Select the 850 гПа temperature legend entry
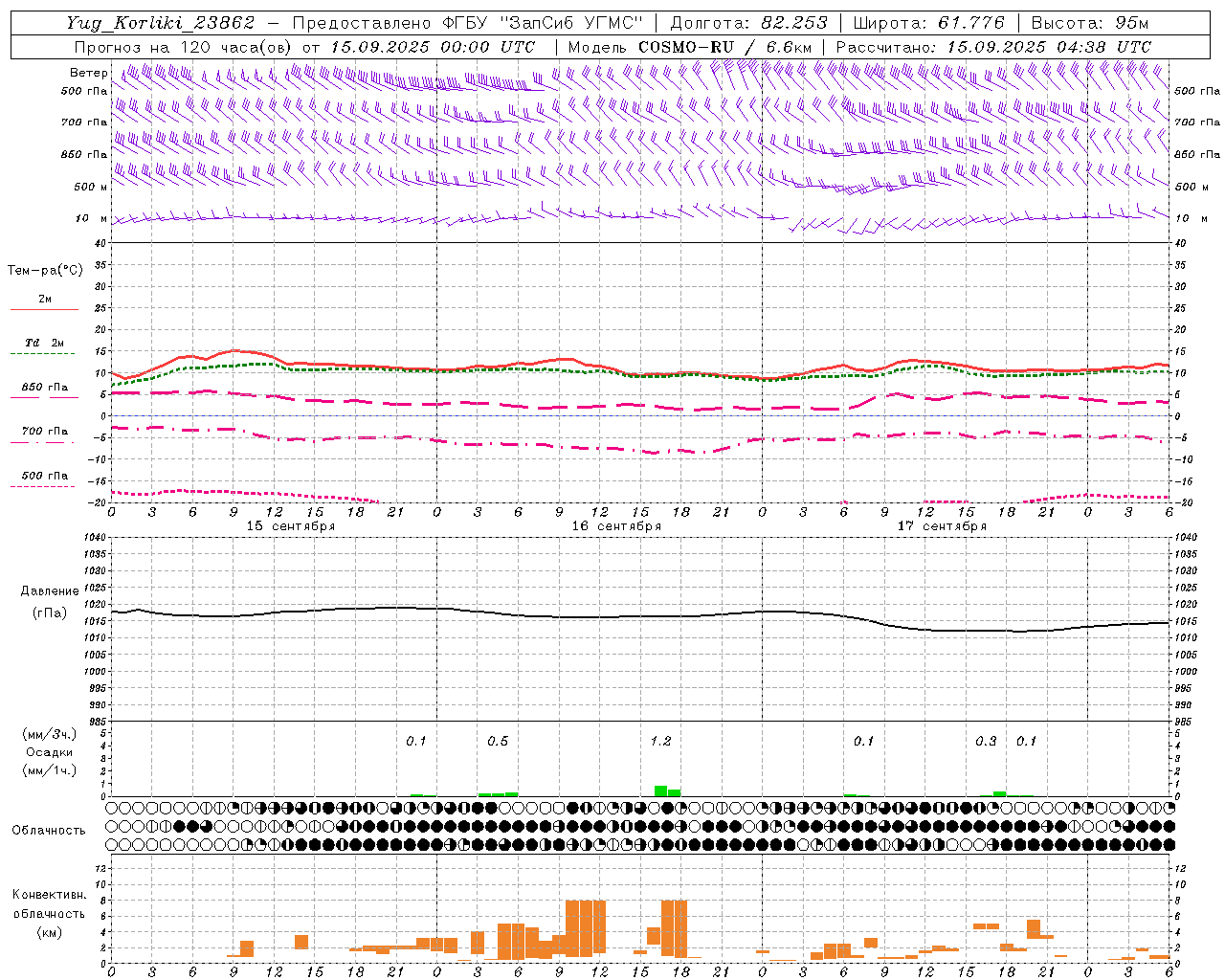The height and width of the screenshot is (980, 1225). pyautogui.click(x=44, y=388)
